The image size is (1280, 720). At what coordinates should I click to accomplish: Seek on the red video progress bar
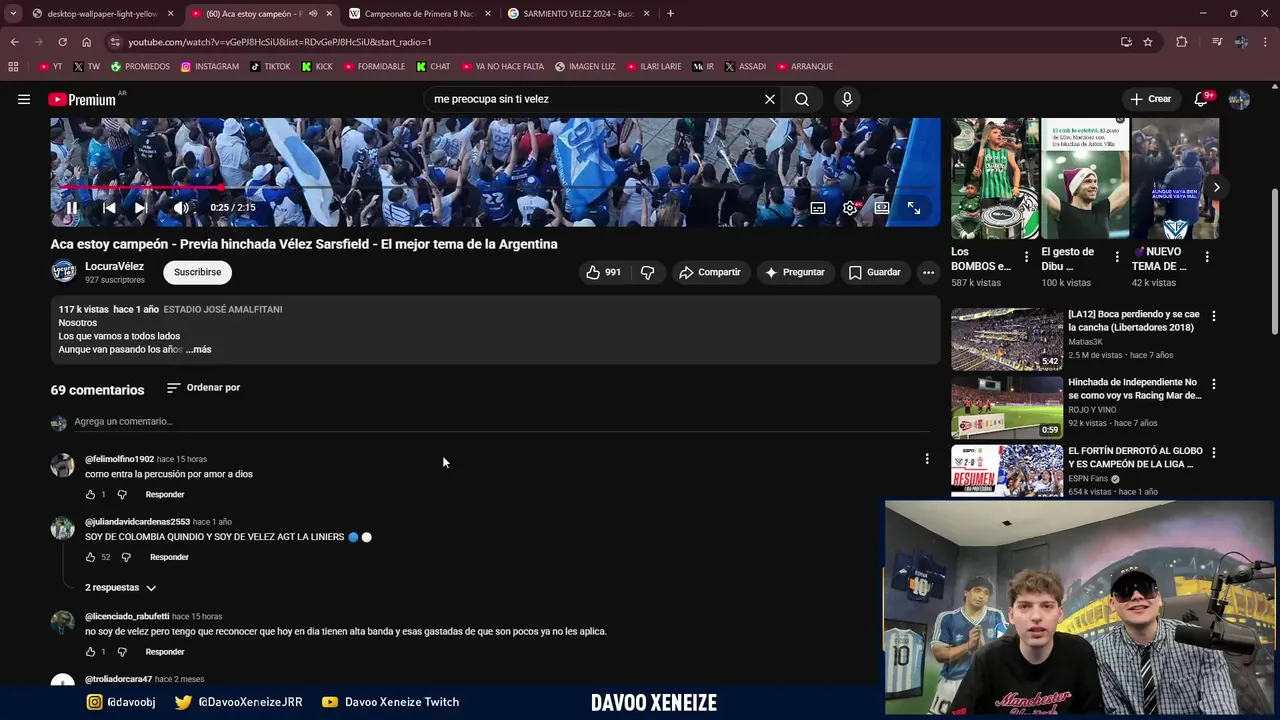click(x=495, y=187)
